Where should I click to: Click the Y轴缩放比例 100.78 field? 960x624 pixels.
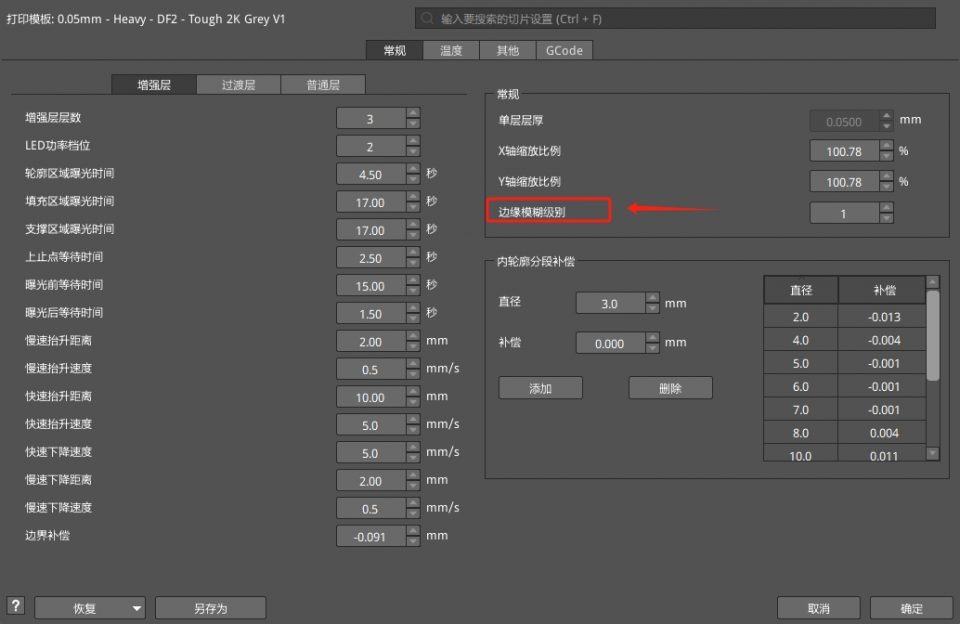point(844,182)
